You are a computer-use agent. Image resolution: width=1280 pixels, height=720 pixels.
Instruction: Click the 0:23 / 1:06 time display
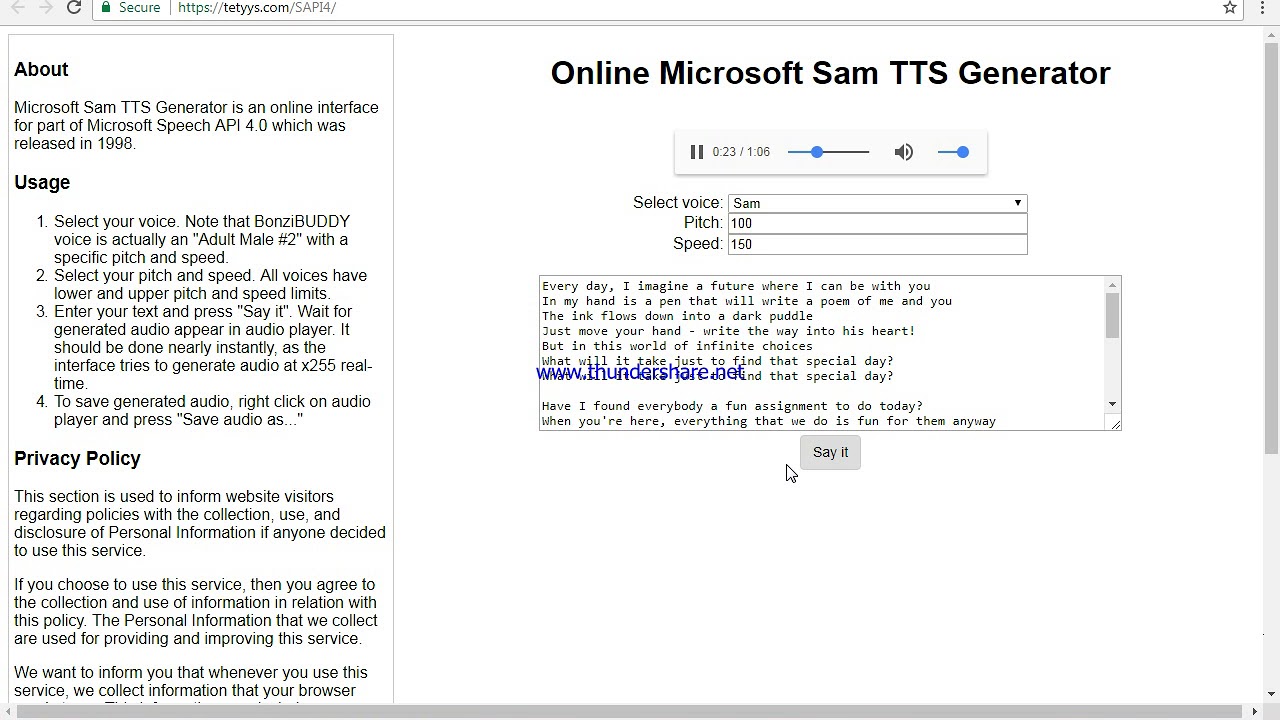point(741,152)
